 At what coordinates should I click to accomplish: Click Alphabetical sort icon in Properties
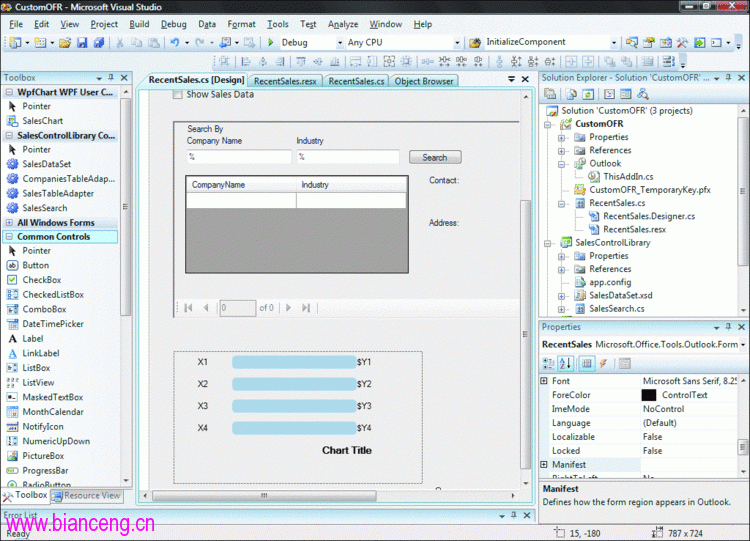[x=565, y=364]
